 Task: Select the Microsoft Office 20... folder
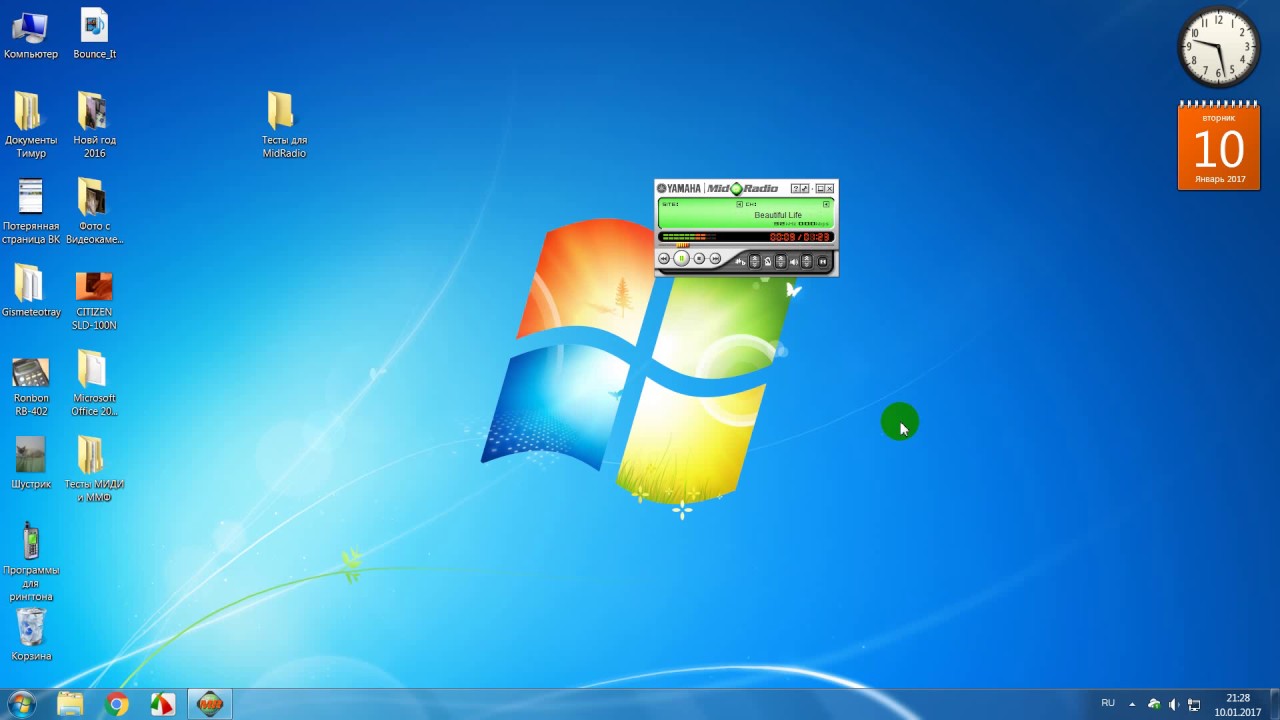[94, 384]
